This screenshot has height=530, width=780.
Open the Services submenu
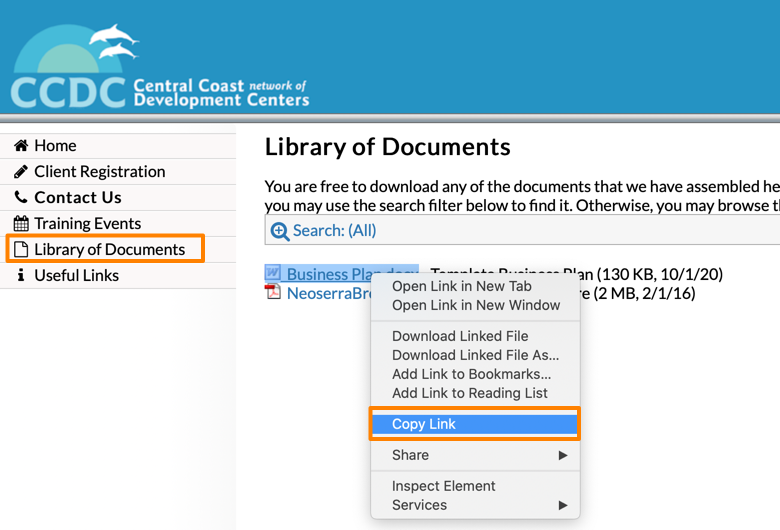click(x=475, y=505)
